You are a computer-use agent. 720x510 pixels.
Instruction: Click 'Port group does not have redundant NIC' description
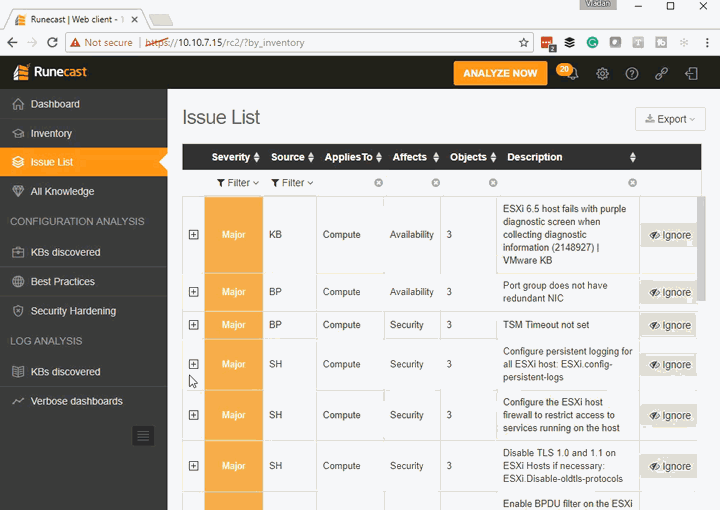(x=555, y=292)
